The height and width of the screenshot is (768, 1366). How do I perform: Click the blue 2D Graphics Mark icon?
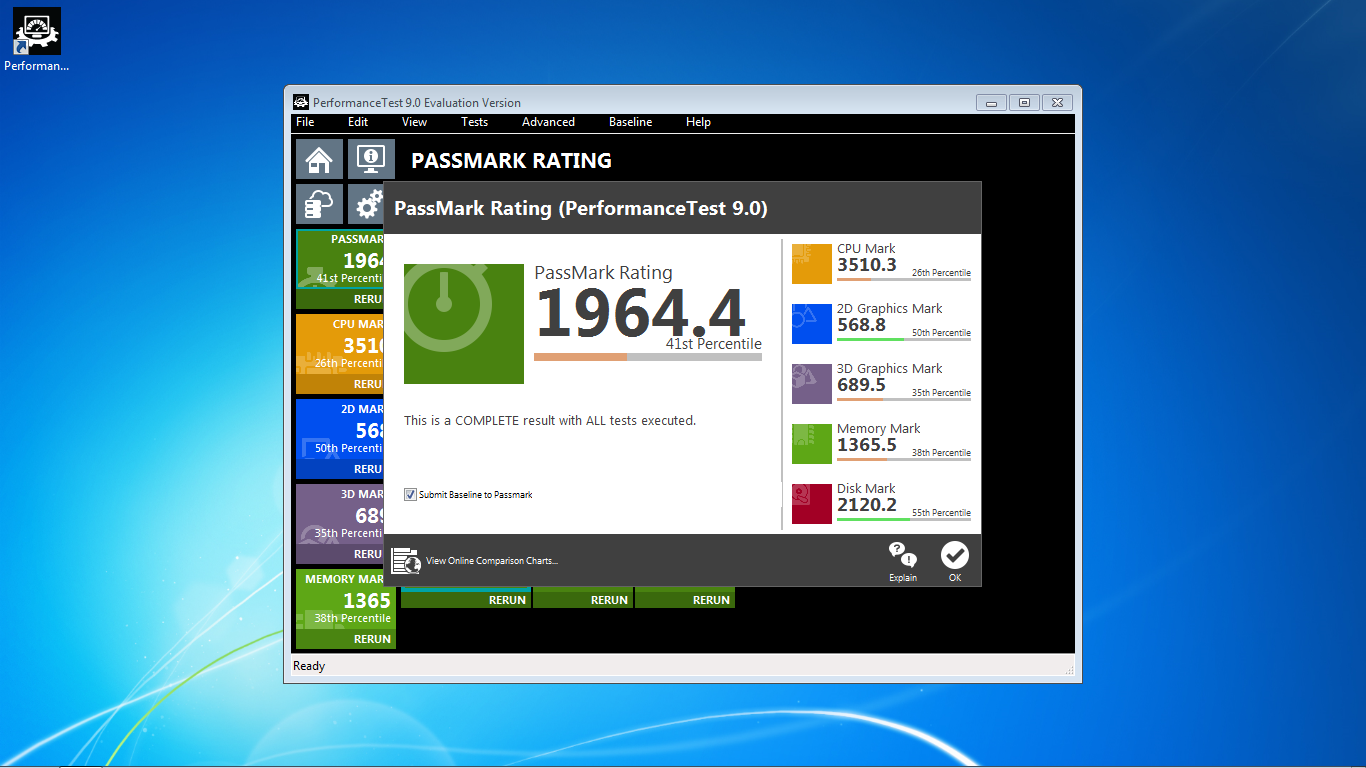(x=812, y=324)
